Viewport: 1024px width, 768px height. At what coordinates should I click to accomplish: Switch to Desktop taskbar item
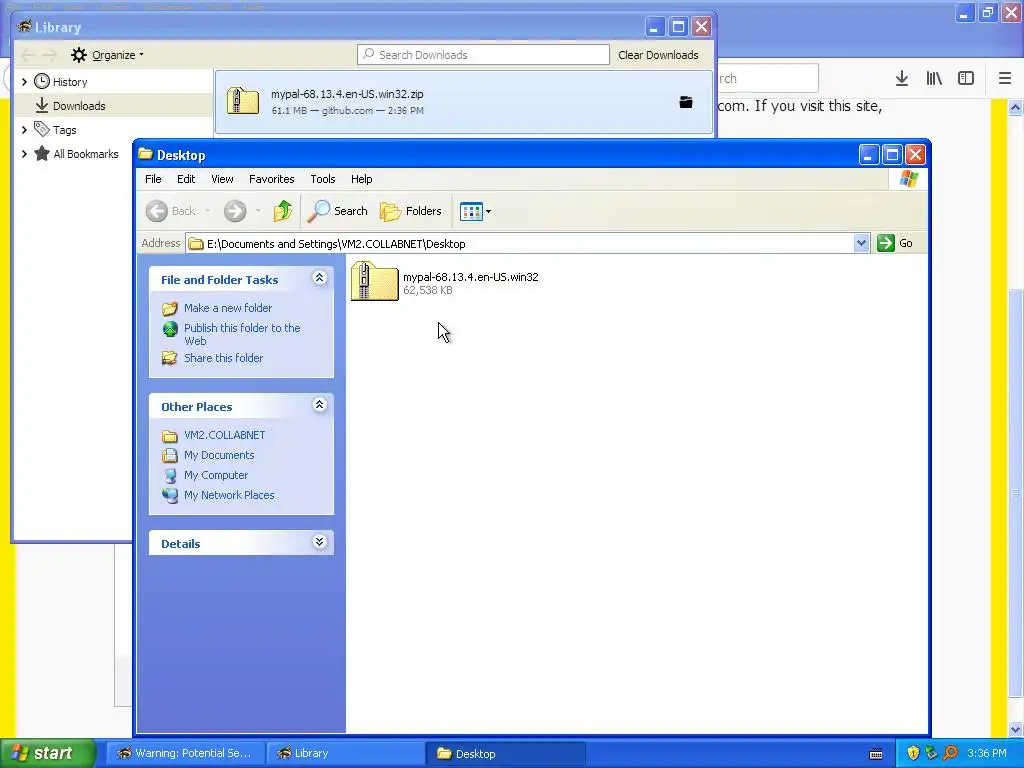[x=505, y=753]
